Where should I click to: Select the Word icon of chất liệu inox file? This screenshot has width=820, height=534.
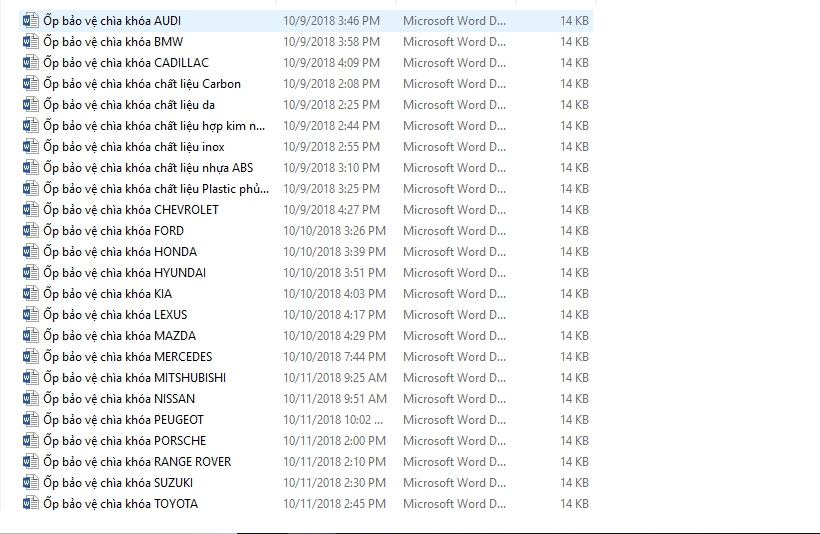[x=31, y=146]
